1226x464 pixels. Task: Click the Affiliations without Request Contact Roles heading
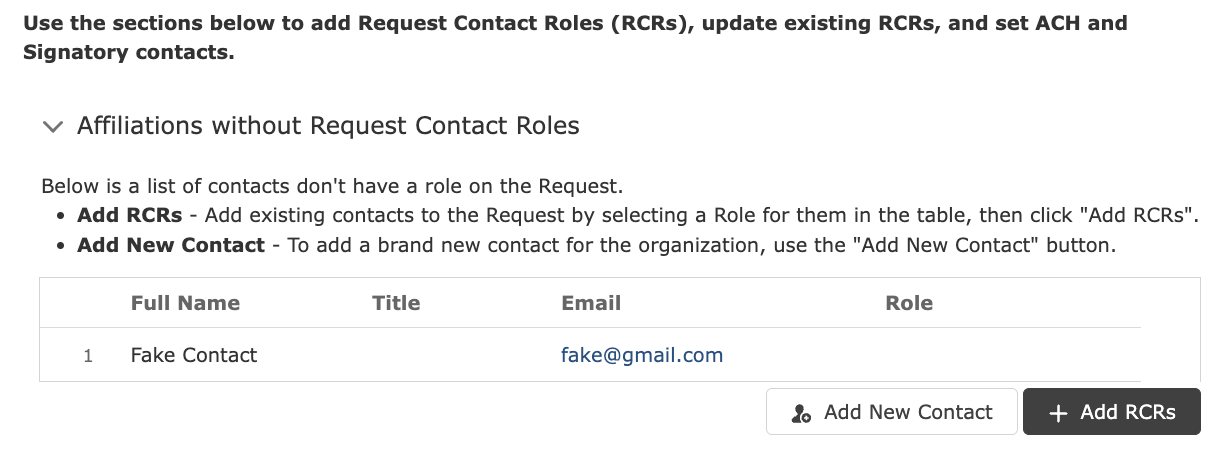click(x=328, y=126)
